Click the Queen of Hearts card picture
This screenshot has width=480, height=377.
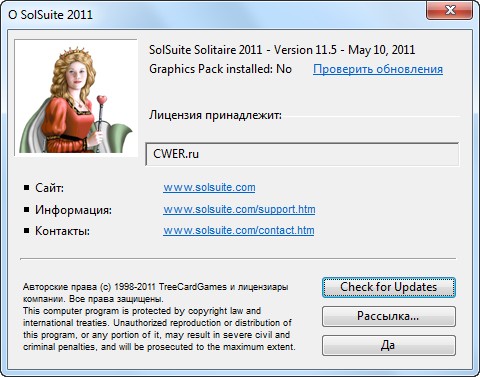click(x=76, y=97)
